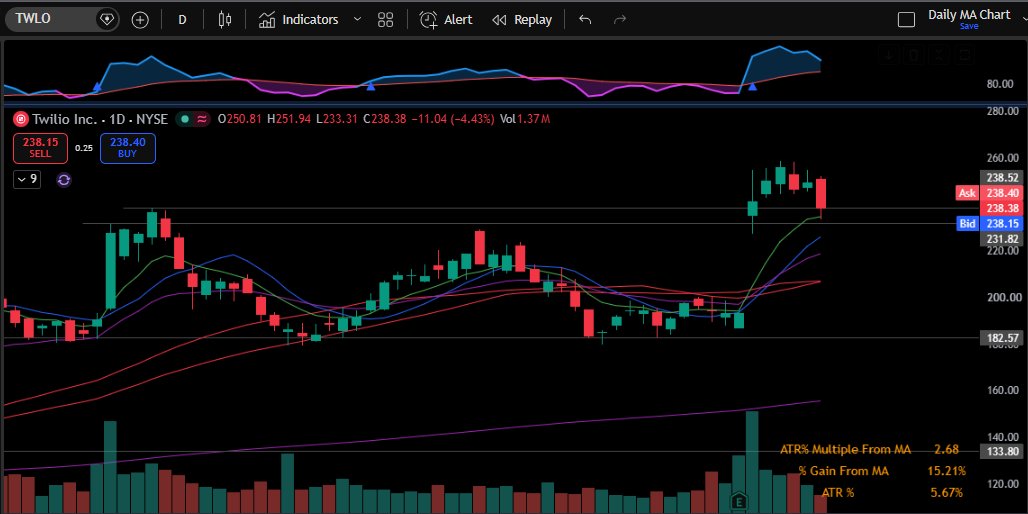
Task: Click the rightmost blue triangle signal marker
Action: (753, 86)
